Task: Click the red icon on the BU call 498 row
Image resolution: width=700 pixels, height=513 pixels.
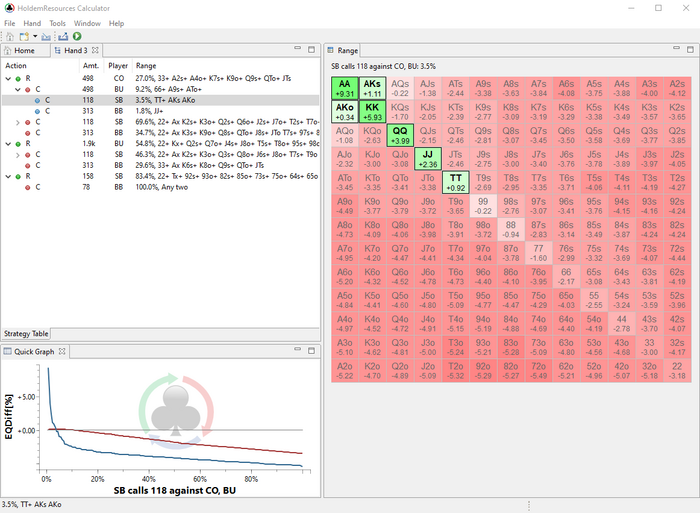Action: pos(28,89)
